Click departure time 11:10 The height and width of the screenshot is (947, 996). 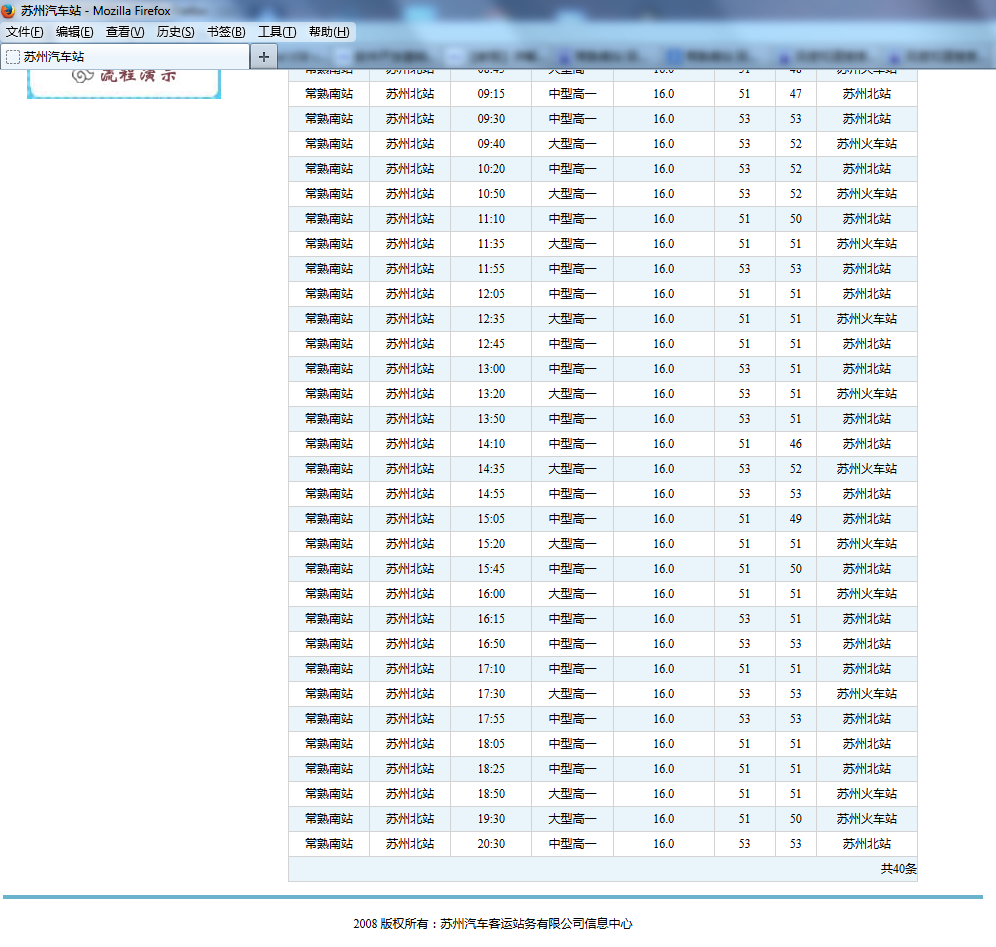[x=491, y=219]
